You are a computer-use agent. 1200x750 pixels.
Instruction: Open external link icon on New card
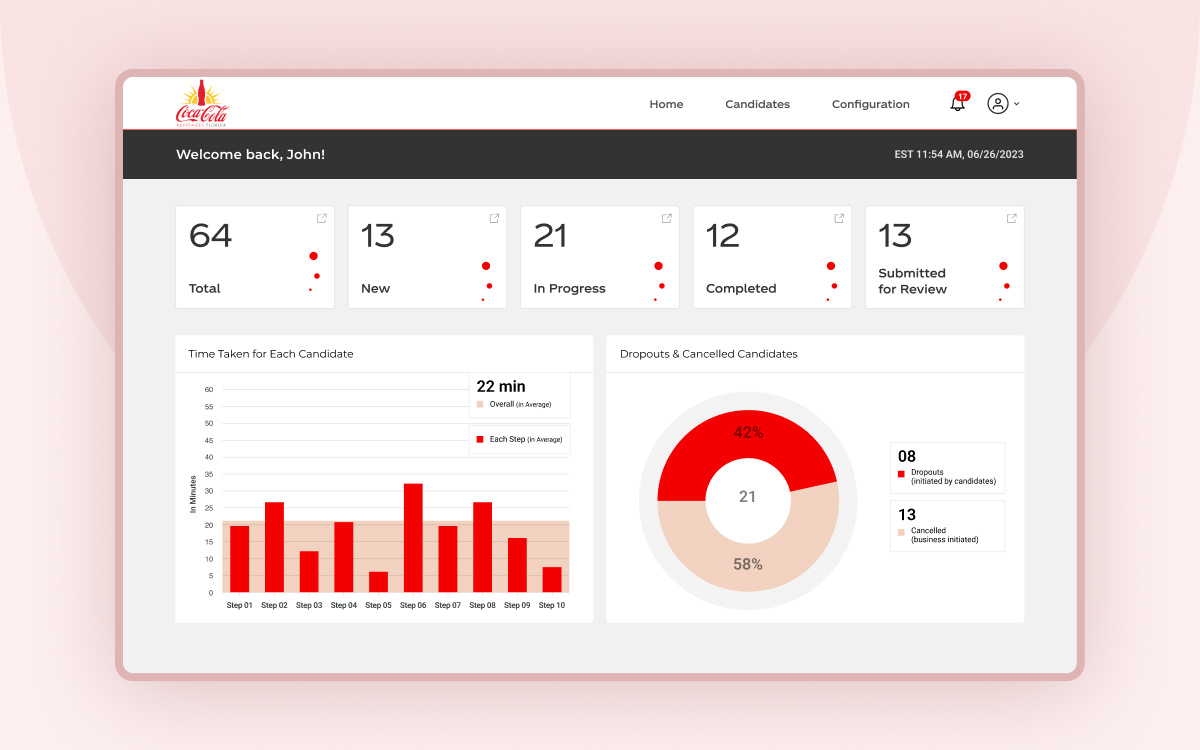[494, 218]
